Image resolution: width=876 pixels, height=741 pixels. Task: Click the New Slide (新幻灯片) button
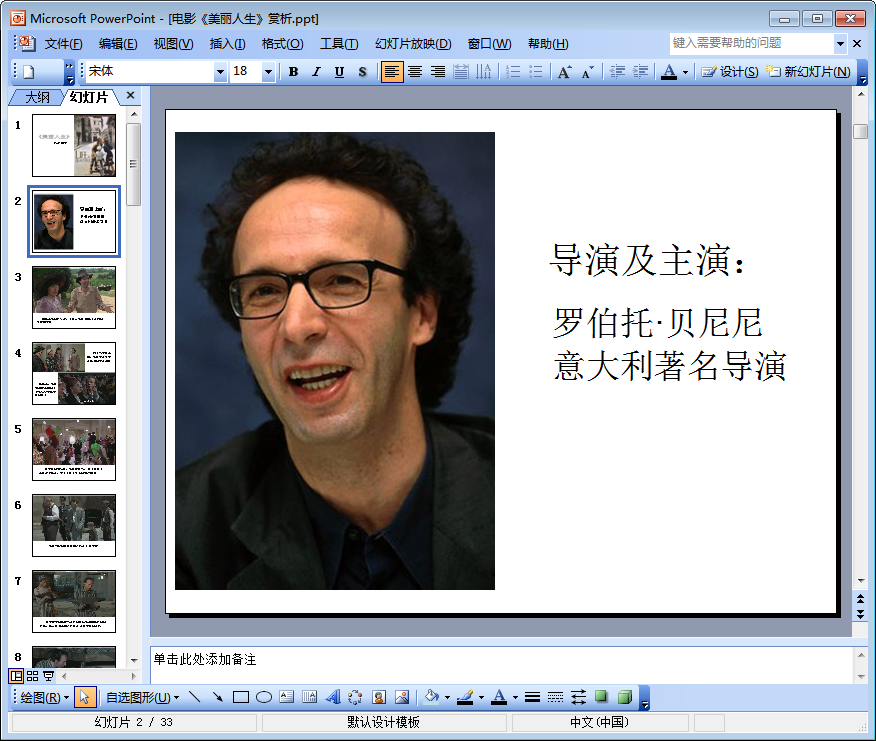point(808,72)
